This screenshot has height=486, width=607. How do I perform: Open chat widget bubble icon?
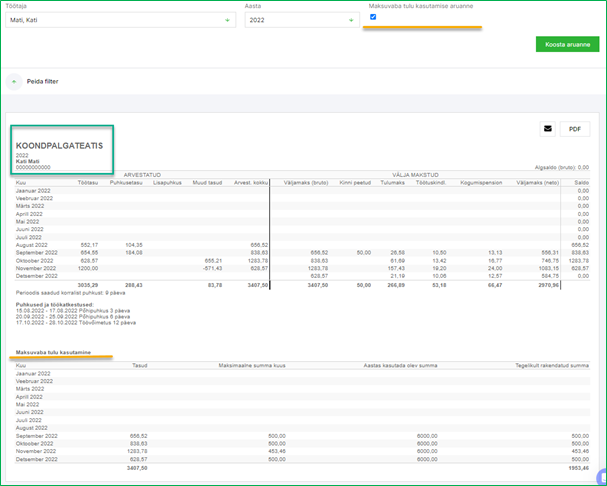(602, 477)
